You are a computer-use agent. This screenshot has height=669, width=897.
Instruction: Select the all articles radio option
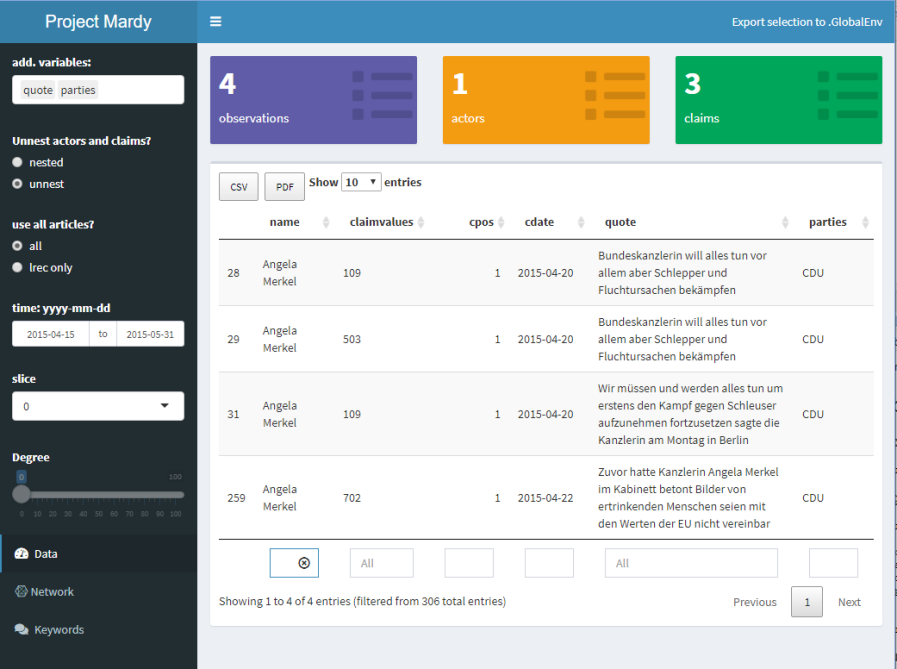click(x=17, y=246)
